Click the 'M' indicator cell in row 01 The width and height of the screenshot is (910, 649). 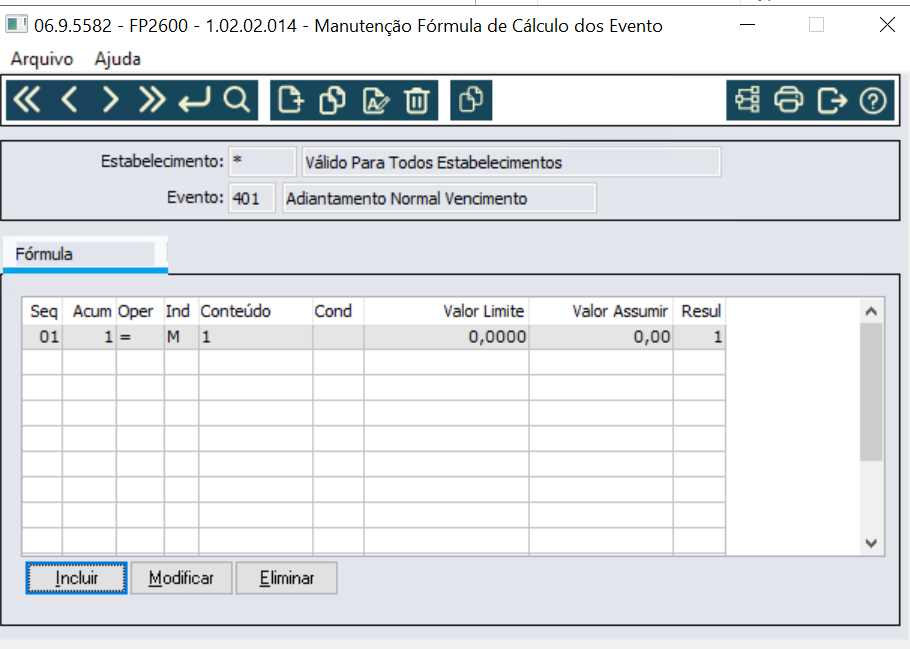pos(182,337)
